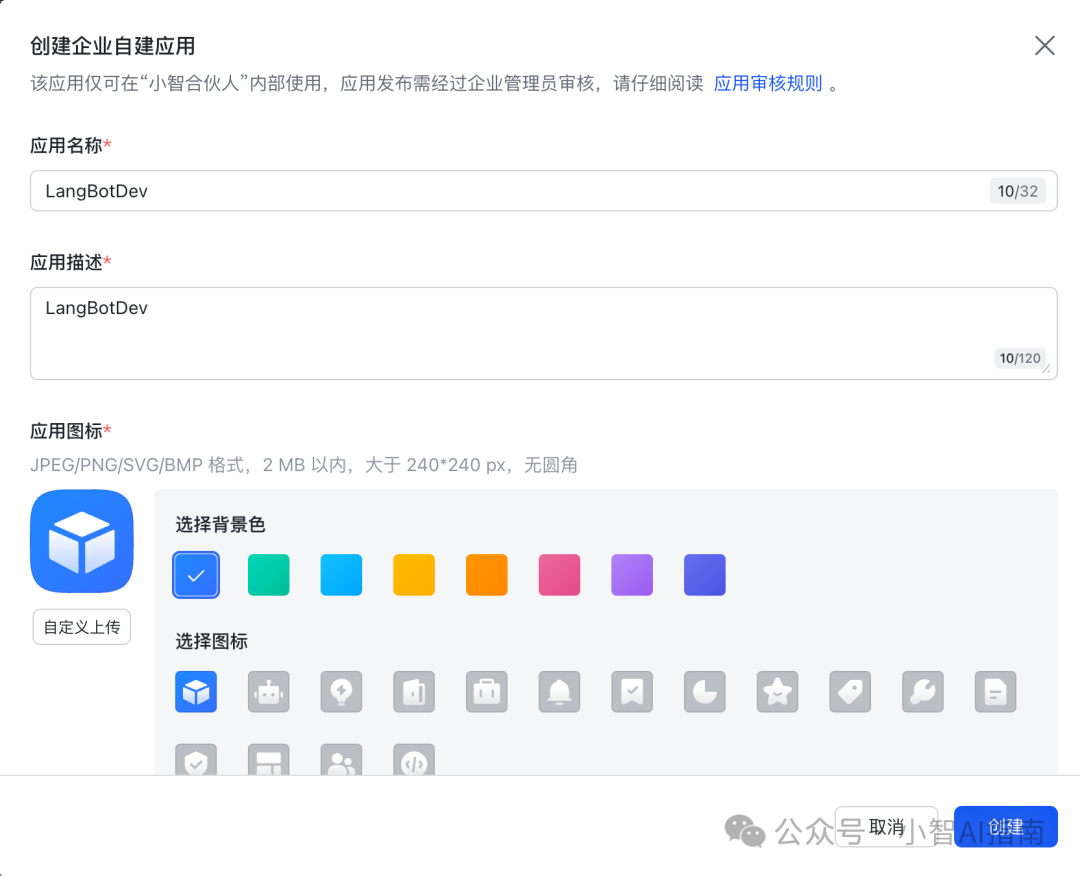
Task: Click the 应用描述 text area
Action: point(500,333)
